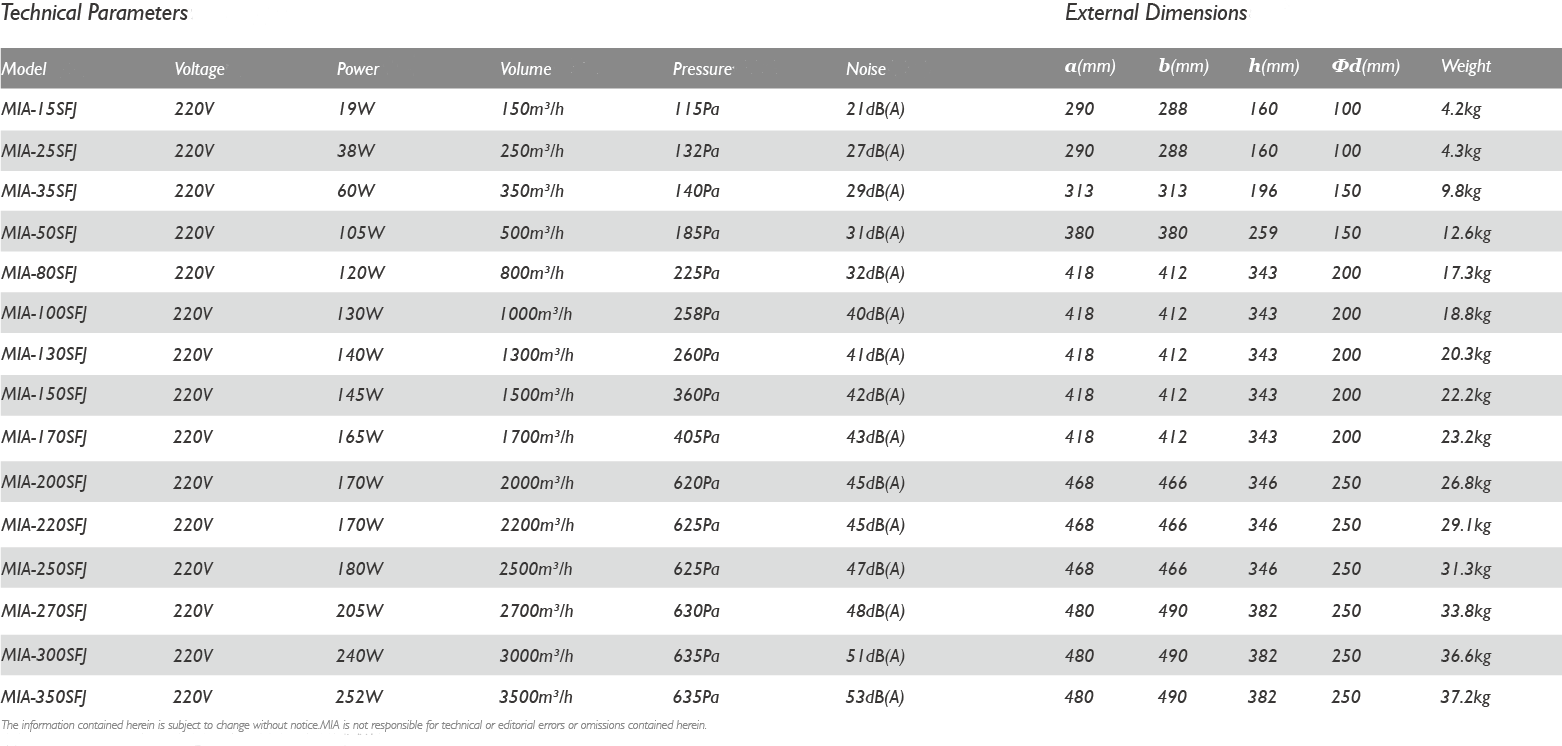The height and width of the screenshot is (746, 1562).
Task: Select the Φd(mm) column header
Action: tap(1365, 66)
